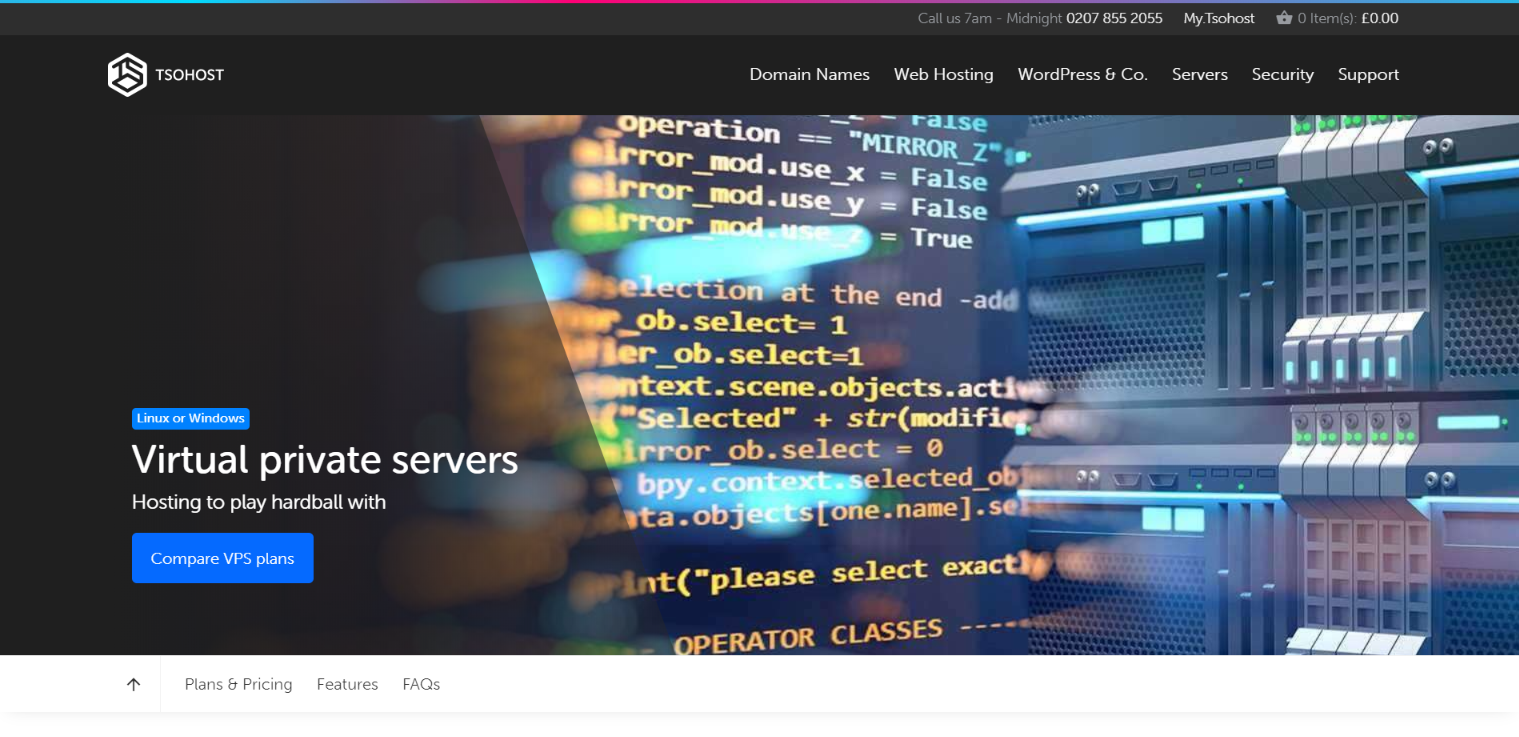This screenshot has height=737, width=1519.
Task: Expand the WordPress & Co. menu
Action: (1082, 75)
